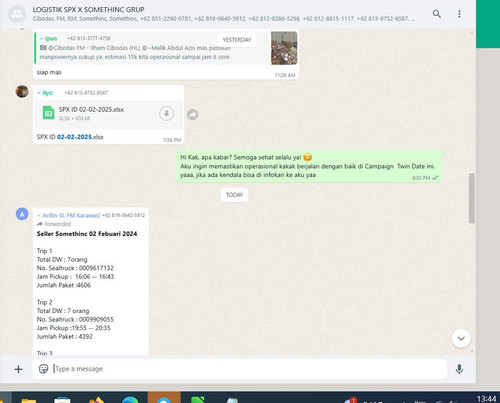Open the 02-02-2025 date link in caption
Image resolution: width=500 pixels, height=403 pixels.
point(74,137)
